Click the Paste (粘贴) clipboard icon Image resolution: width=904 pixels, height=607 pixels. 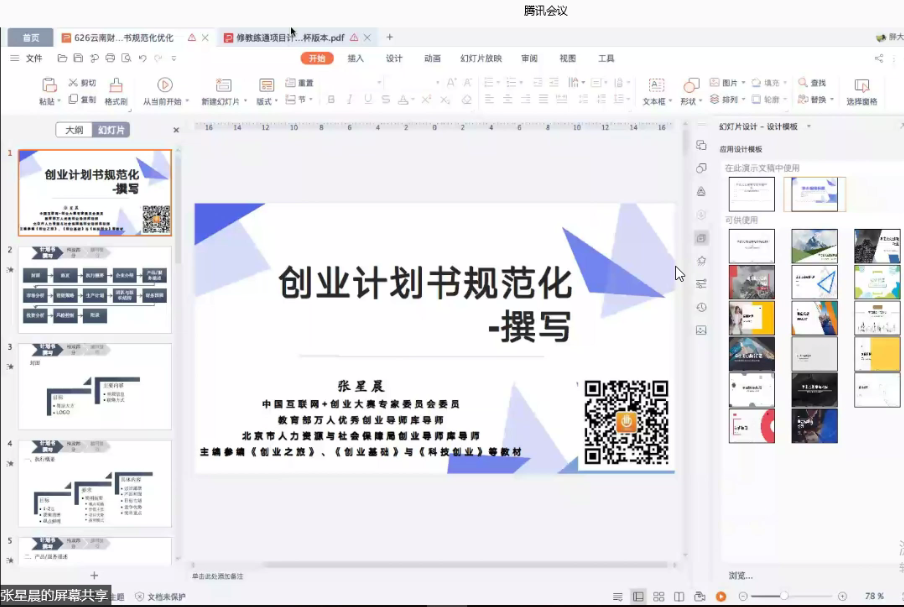48,86
